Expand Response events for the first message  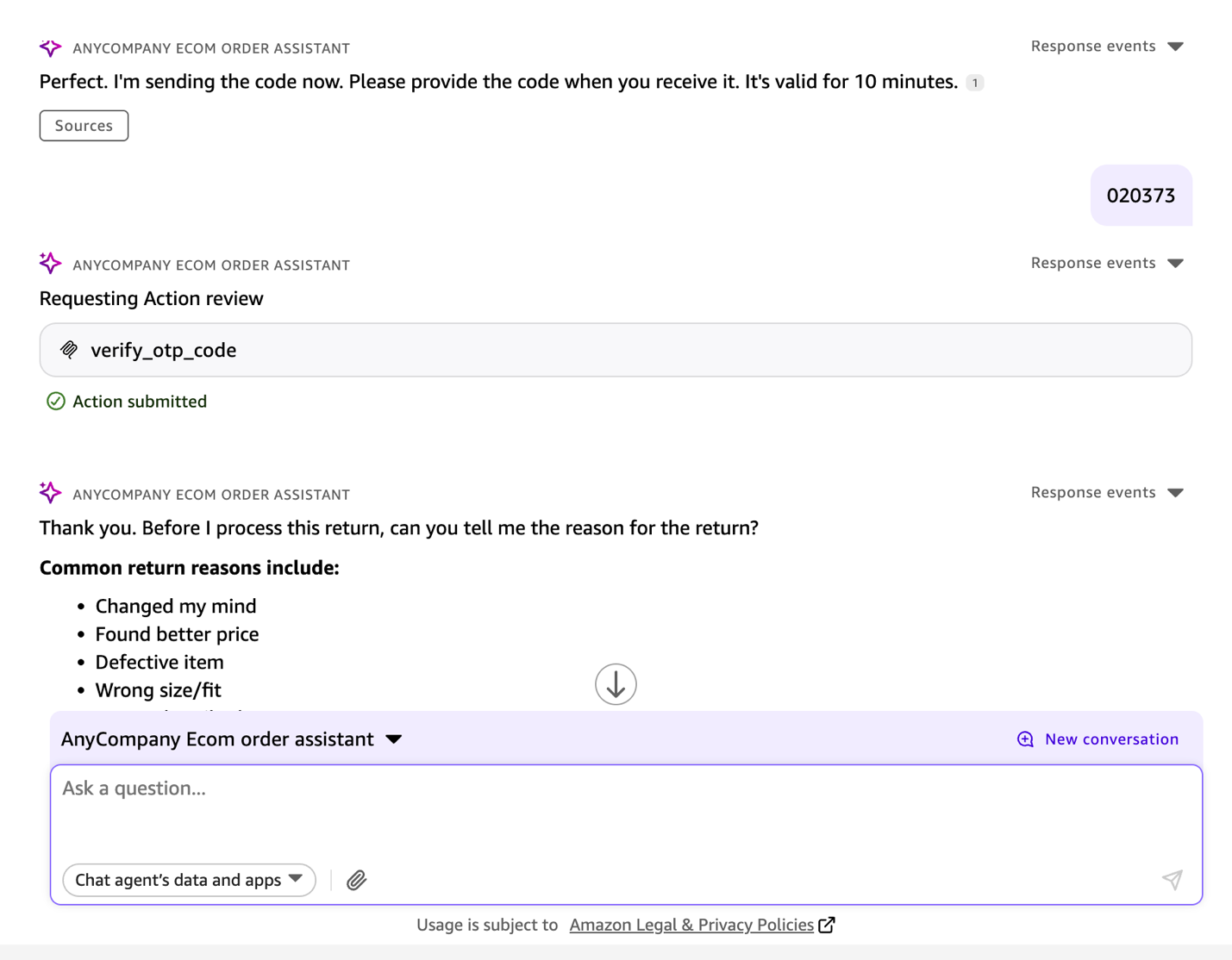tap(1107, 47)
